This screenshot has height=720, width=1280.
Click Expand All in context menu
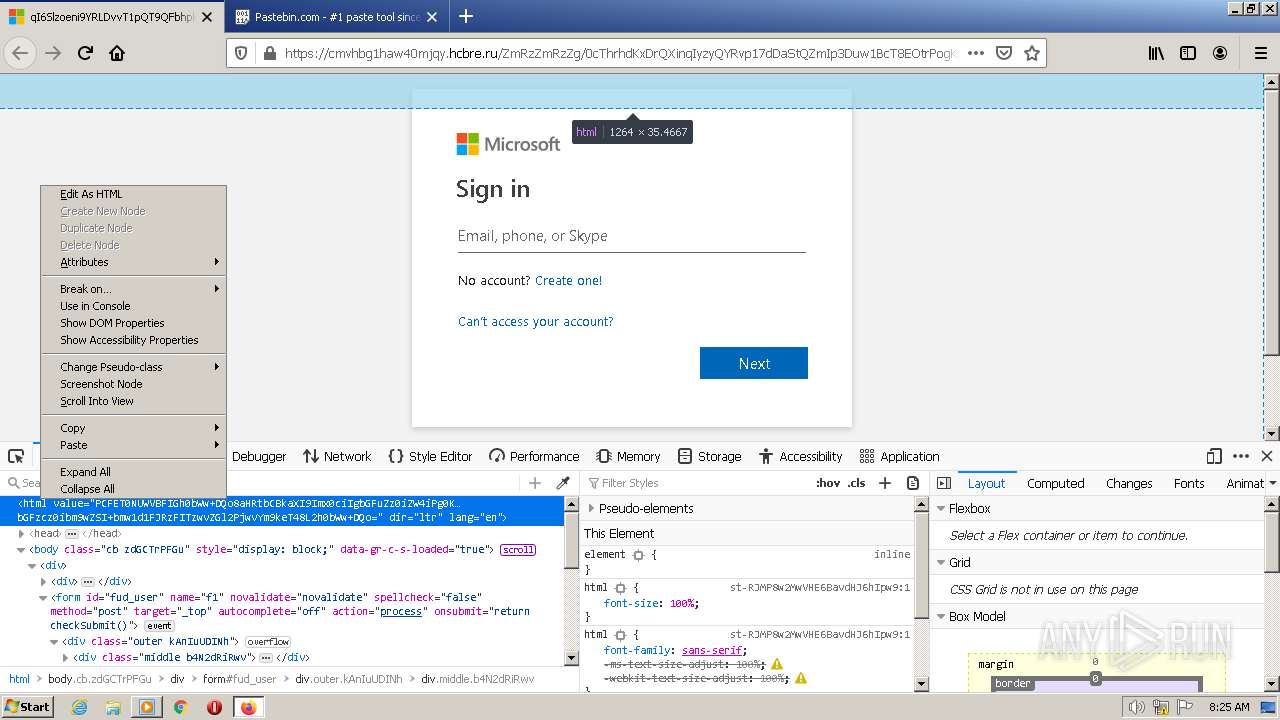134,472
